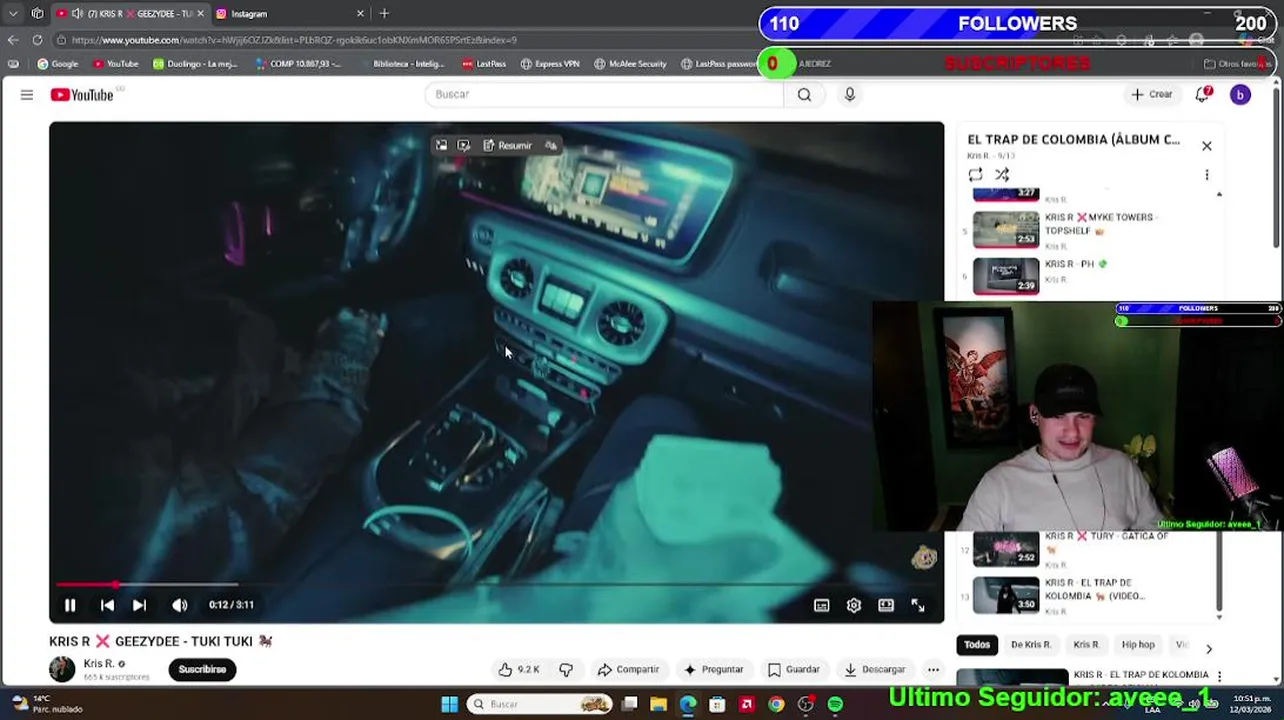Open a new browser tab
The width and height of the screenshot is (1284, 720).
(384, 14)
